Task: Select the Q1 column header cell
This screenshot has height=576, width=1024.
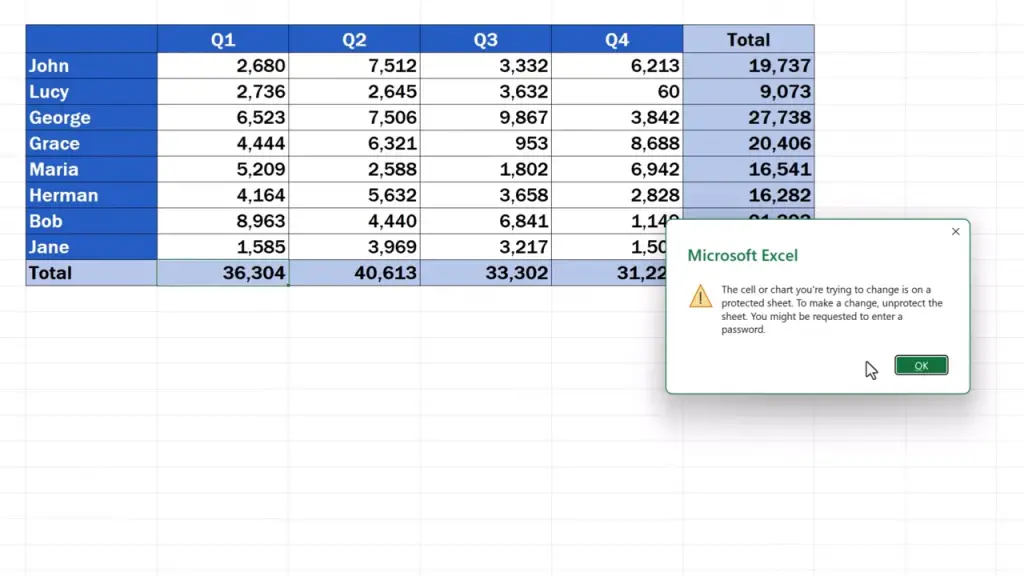Action: pos(223,40)
